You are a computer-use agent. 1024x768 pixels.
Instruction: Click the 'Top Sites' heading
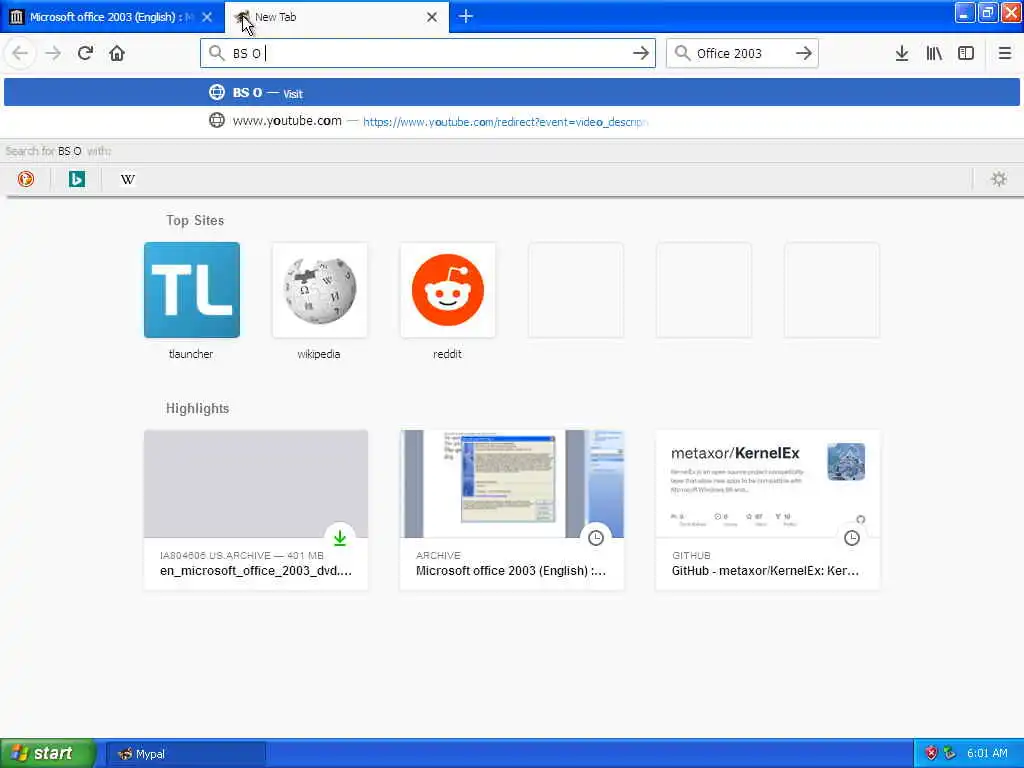(x=195, y=220)
